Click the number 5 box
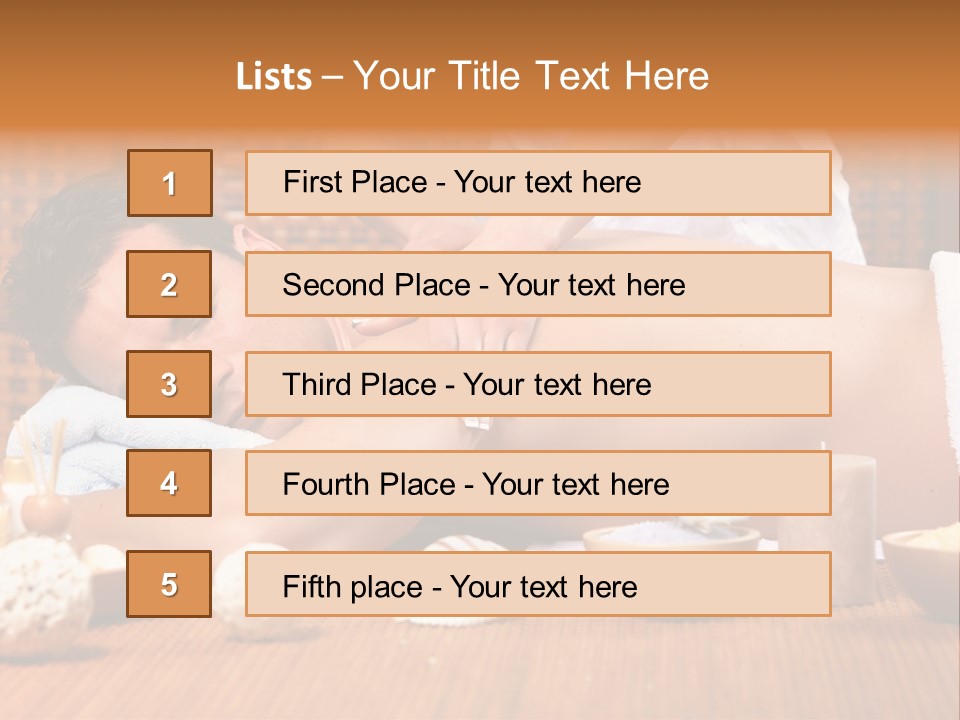 [169, 584]
